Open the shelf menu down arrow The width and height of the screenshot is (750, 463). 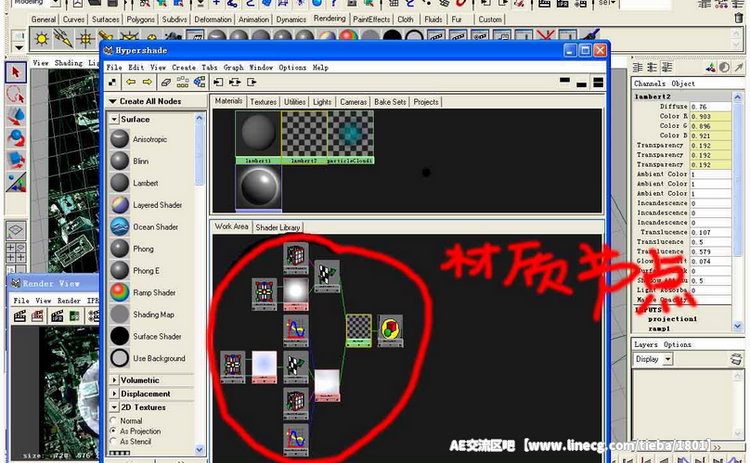click(x=19, y=47)
